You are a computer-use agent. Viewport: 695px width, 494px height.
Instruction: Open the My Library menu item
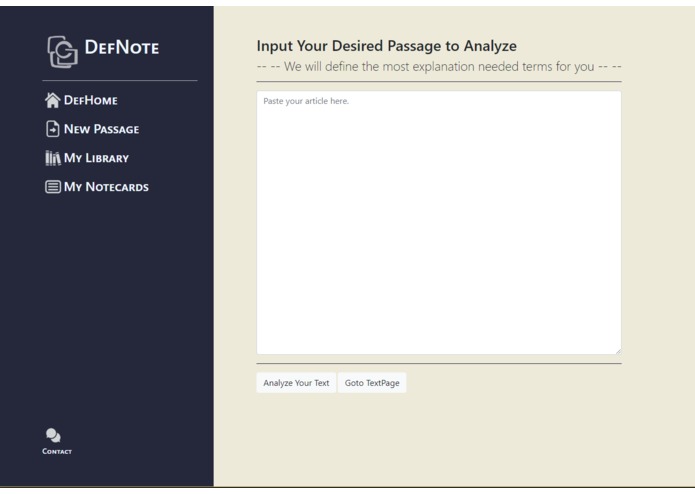tap(96, 158)
